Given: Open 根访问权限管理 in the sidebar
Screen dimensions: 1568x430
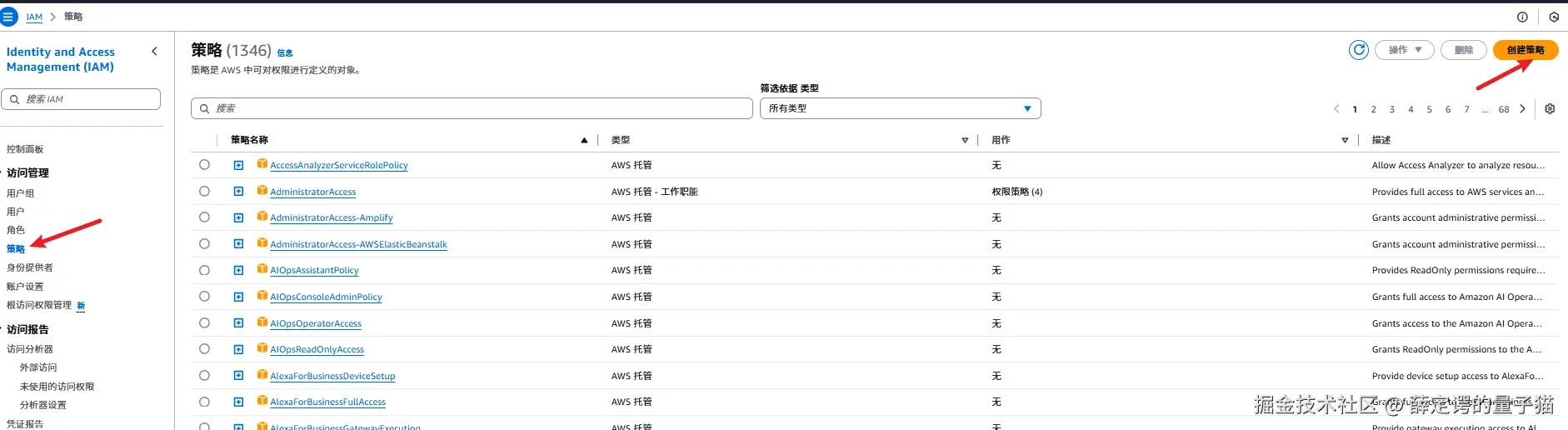Looking at the screenshot, I should (39, 305).
